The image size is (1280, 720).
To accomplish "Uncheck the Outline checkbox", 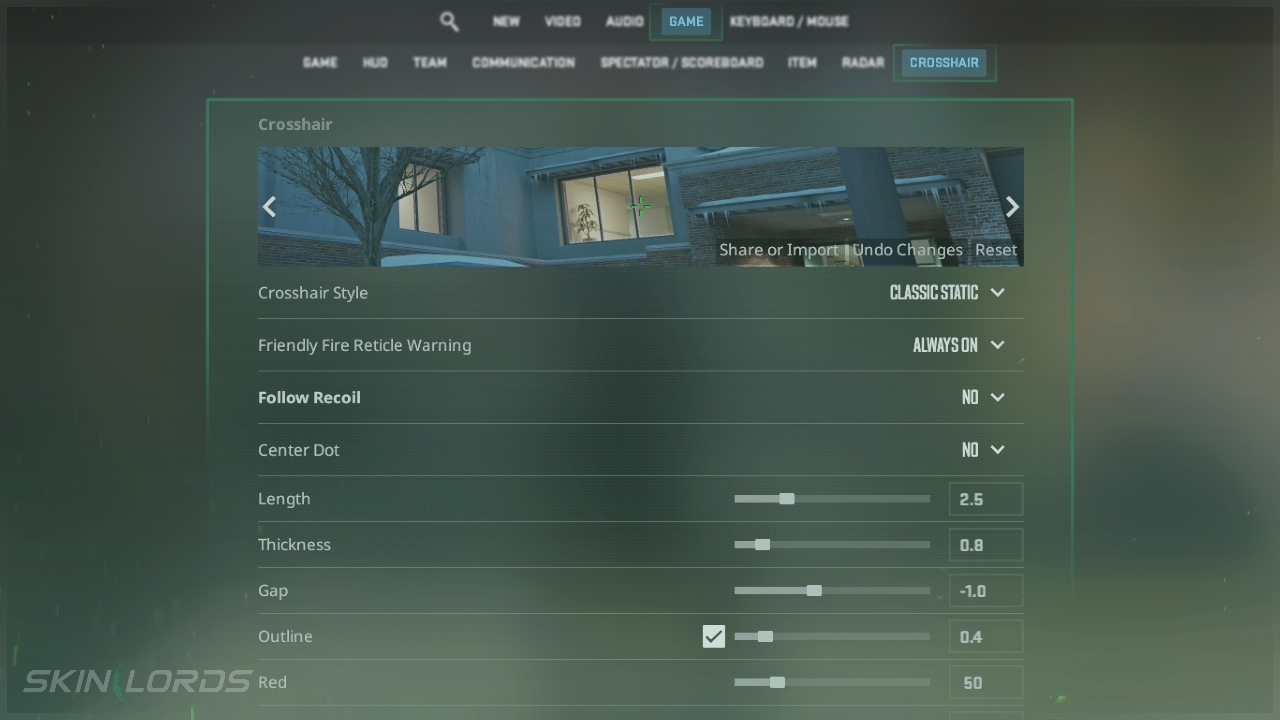I will coord(713,636).
